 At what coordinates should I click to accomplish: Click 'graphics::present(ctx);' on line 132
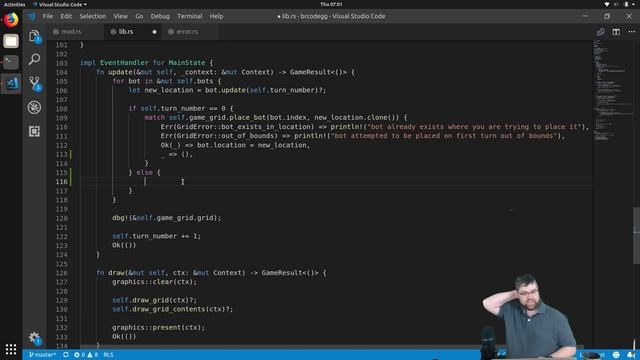coord(158,327)
